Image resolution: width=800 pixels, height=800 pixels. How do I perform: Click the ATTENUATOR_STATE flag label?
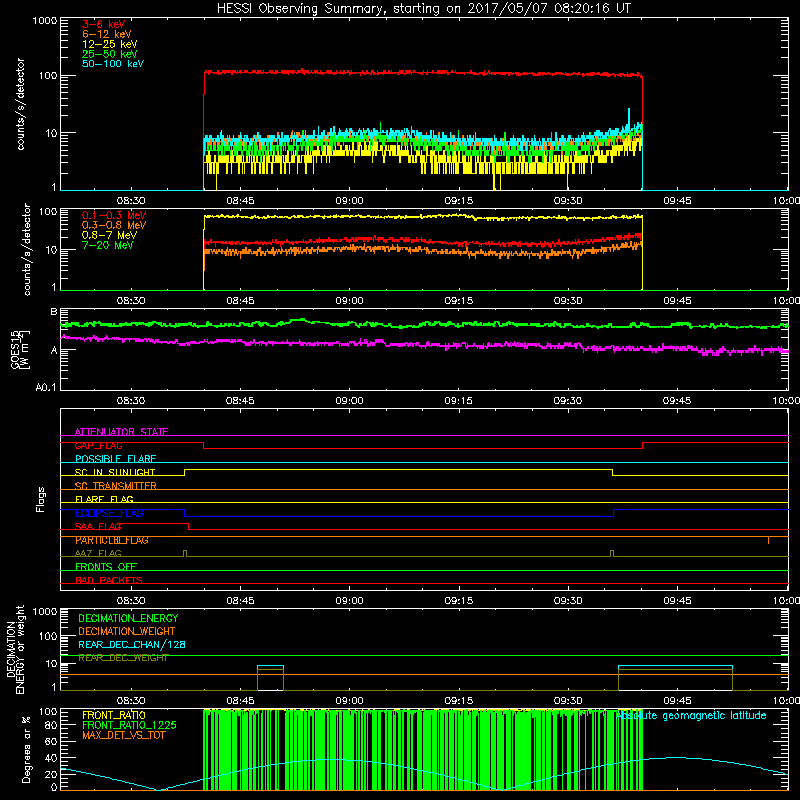[121, 432]
